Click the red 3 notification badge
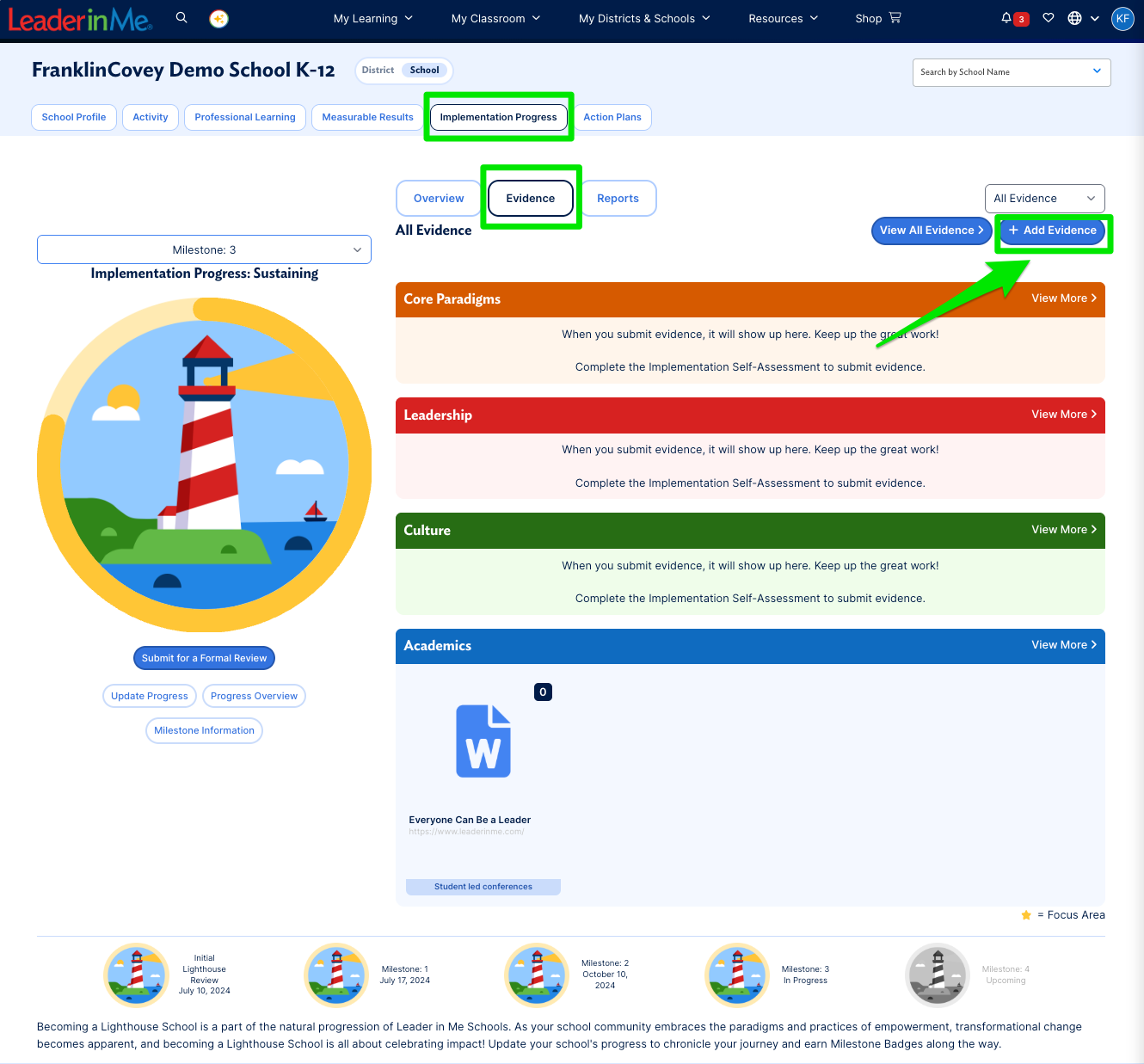The image size is (1144, 1064). click(1021, 19)
